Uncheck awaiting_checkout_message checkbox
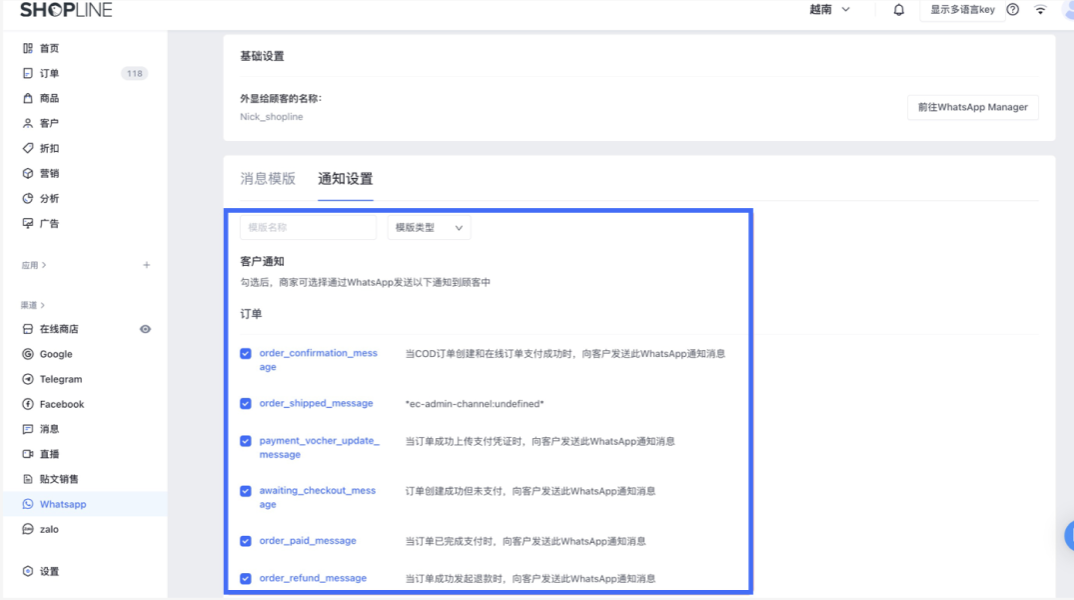This screenshot has width=1074, height=600. click(x=245, y=491)
